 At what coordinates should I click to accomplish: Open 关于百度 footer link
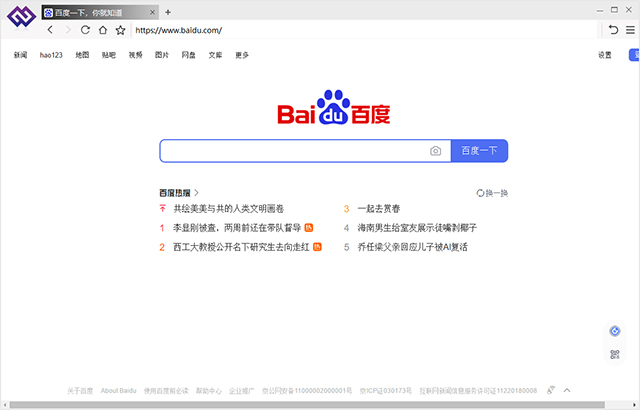80,390
